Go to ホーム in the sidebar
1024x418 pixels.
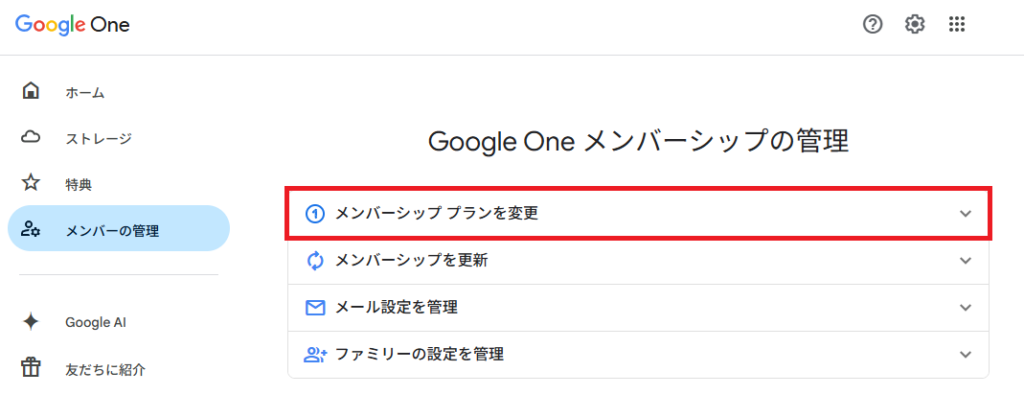point(85,93)
